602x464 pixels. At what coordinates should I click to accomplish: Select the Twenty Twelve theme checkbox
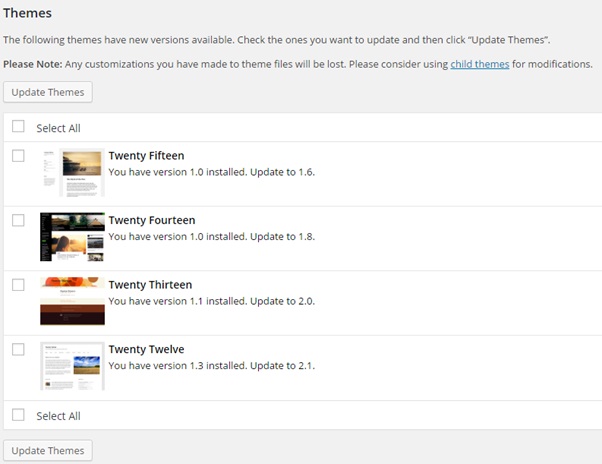click(18, 349)
